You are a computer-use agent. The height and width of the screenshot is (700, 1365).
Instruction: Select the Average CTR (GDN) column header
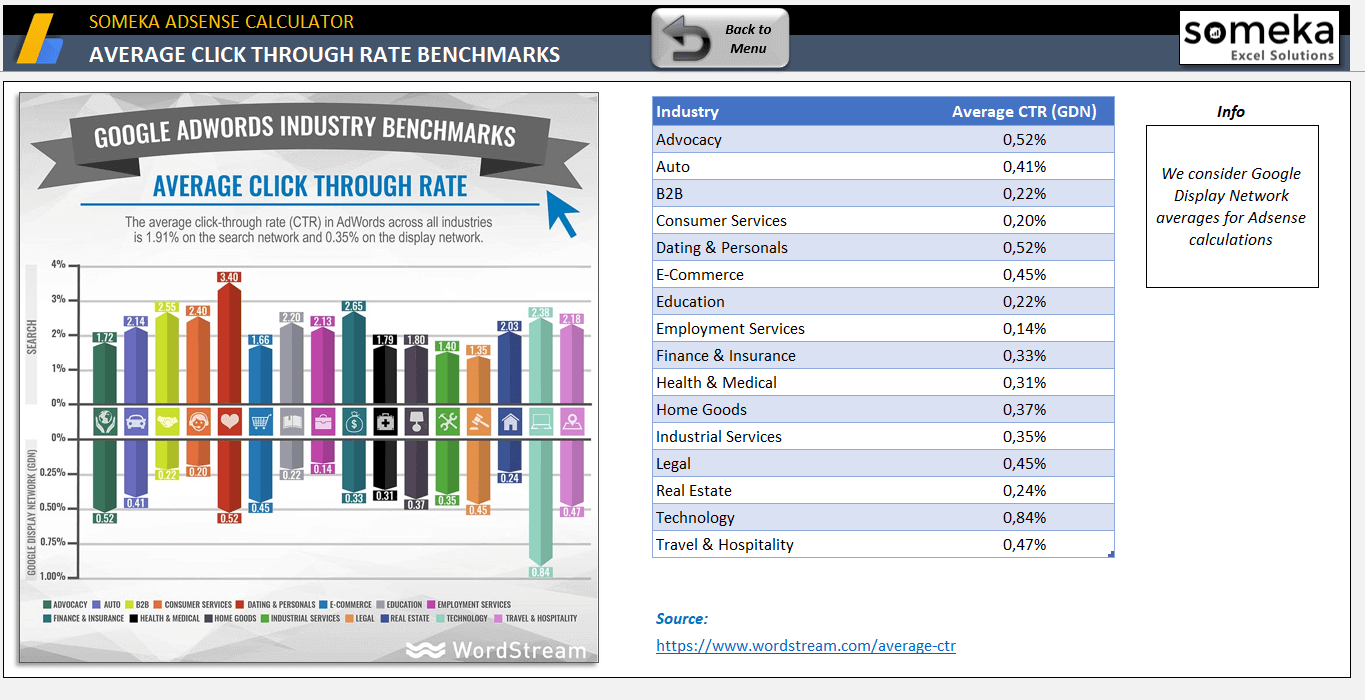[x=1023, y=112]
